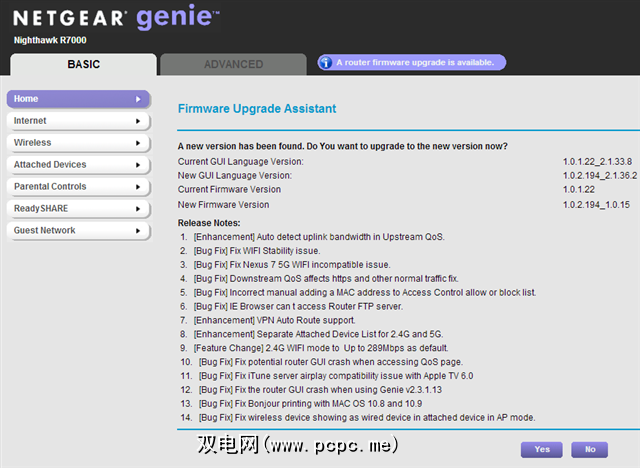Select the new firmware version 1.0.2.194_1.0.15
This screenshot has width=640, height=468.
(x=596, y=204)
